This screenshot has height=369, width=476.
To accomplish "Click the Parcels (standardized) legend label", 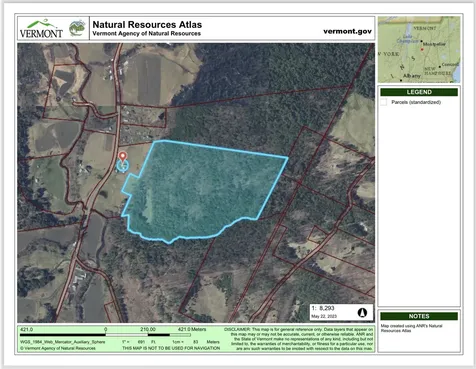I will pos(416,102).
